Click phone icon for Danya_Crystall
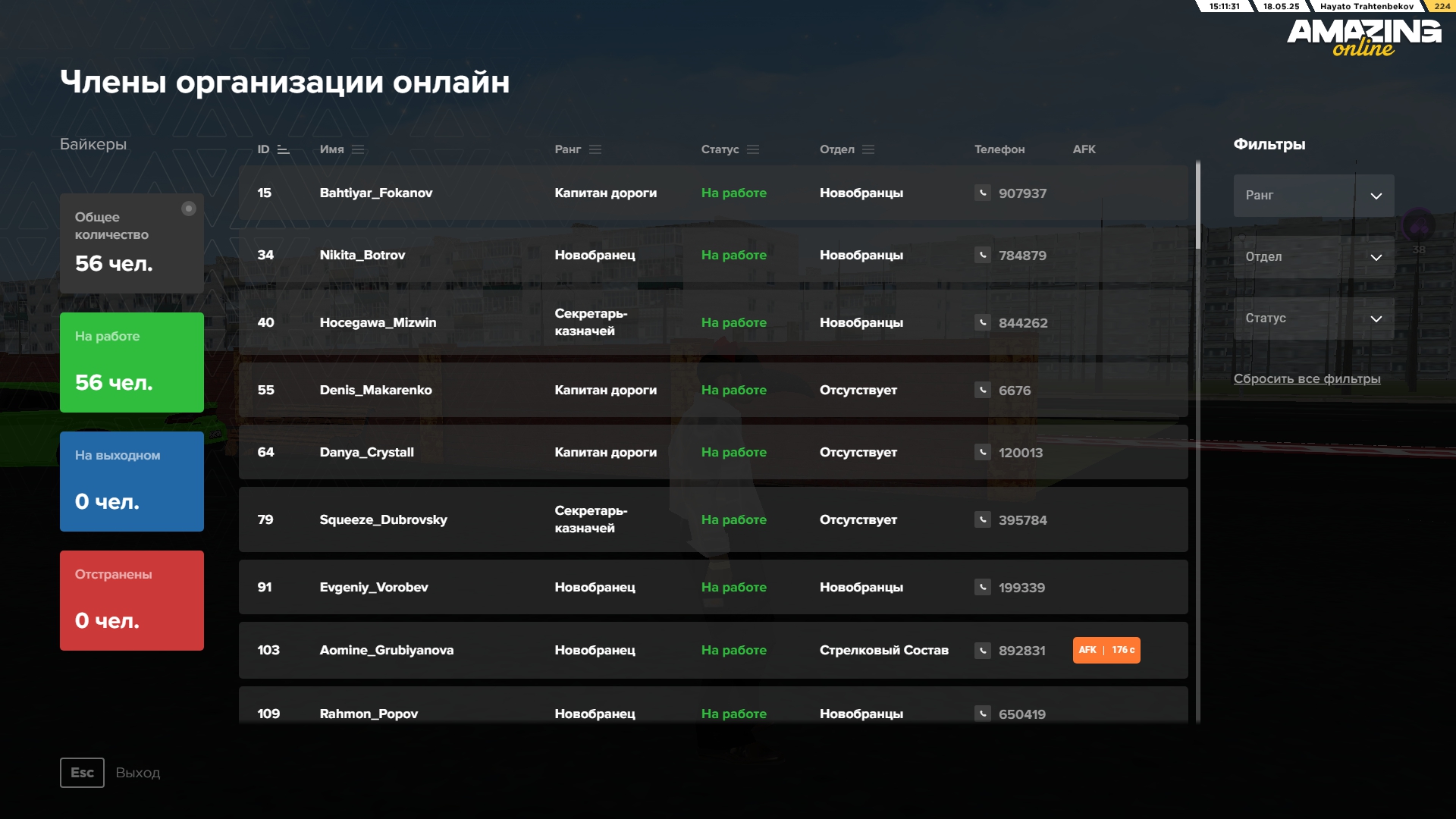1456x819 pixels. coord(983,452)
